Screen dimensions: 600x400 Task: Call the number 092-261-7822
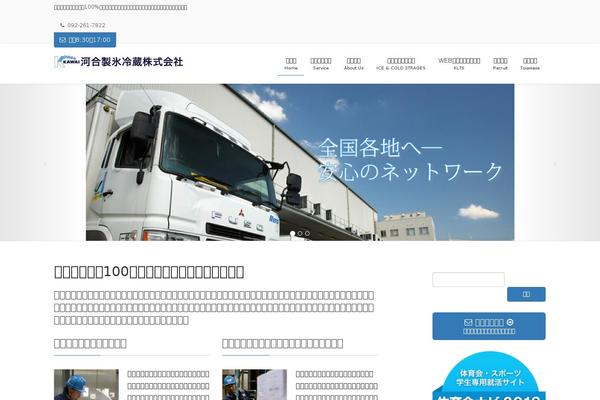pyautogui.click(x=86, y=25)
